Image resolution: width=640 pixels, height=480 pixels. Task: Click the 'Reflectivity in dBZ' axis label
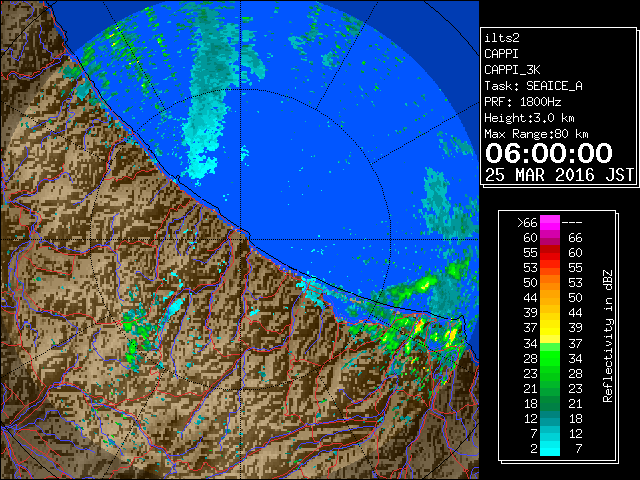[608, 336]
